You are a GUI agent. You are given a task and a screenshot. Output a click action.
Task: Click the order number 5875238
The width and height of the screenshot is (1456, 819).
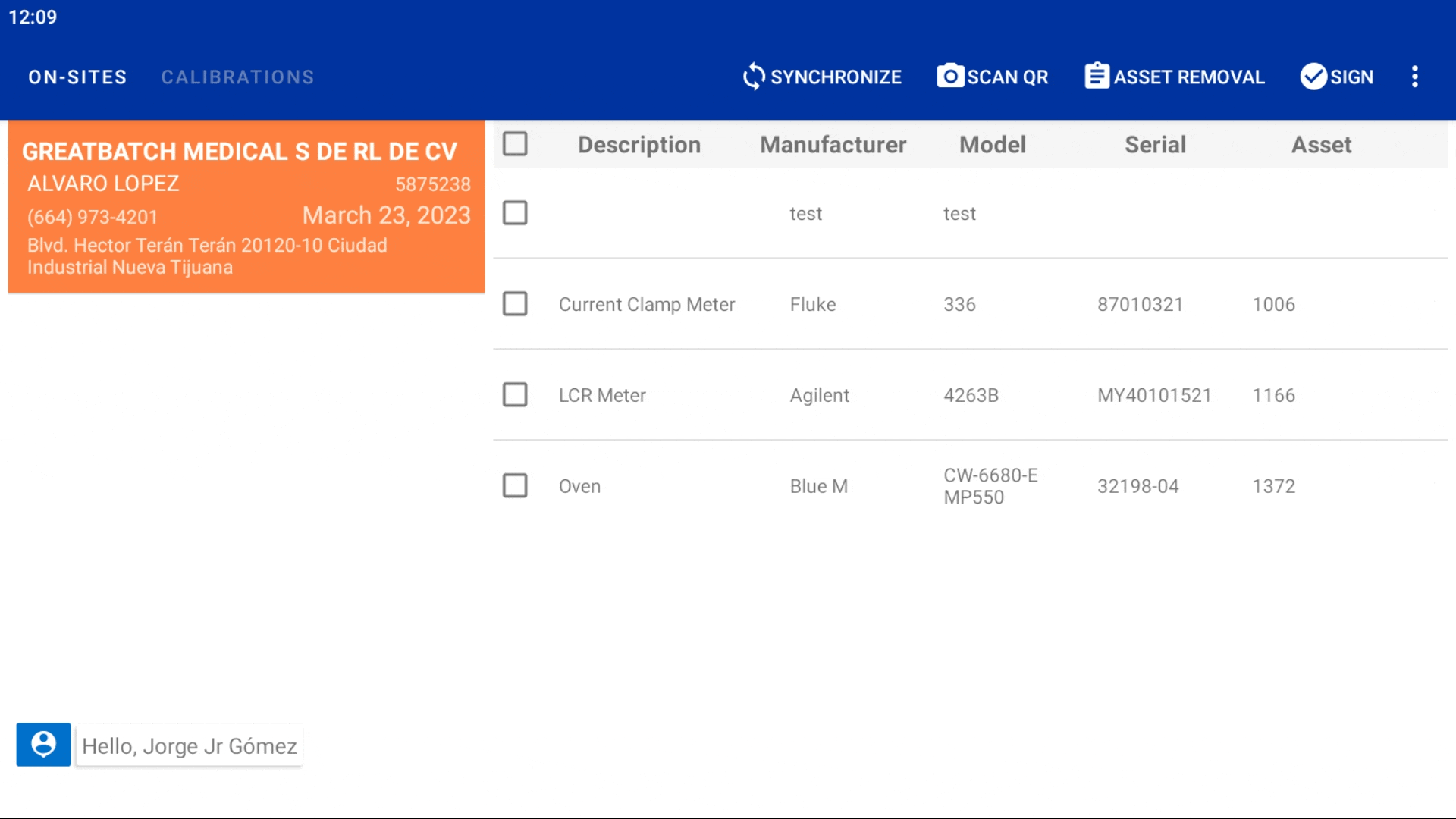click(x=433, y=184)
